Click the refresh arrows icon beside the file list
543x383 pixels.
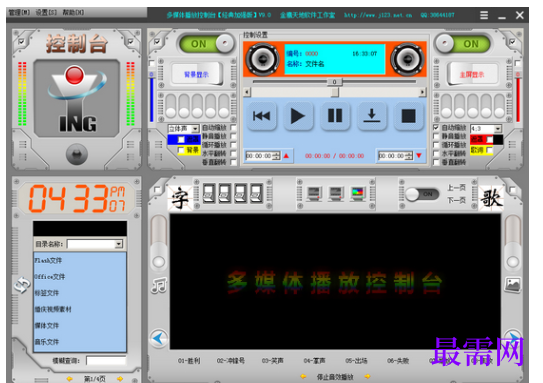point(22,285)
